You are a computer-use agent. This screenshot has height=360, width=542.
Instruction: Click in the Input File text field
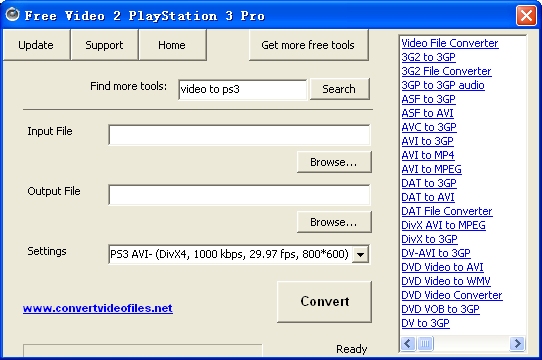click(239, 135)
